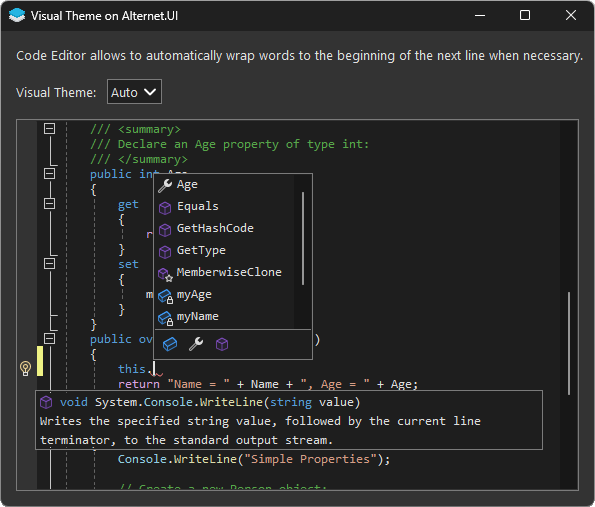This screenshot has height=507, width=595.
Task: Collapse the 'public int Age' property outline
Action: click(49, 174)
